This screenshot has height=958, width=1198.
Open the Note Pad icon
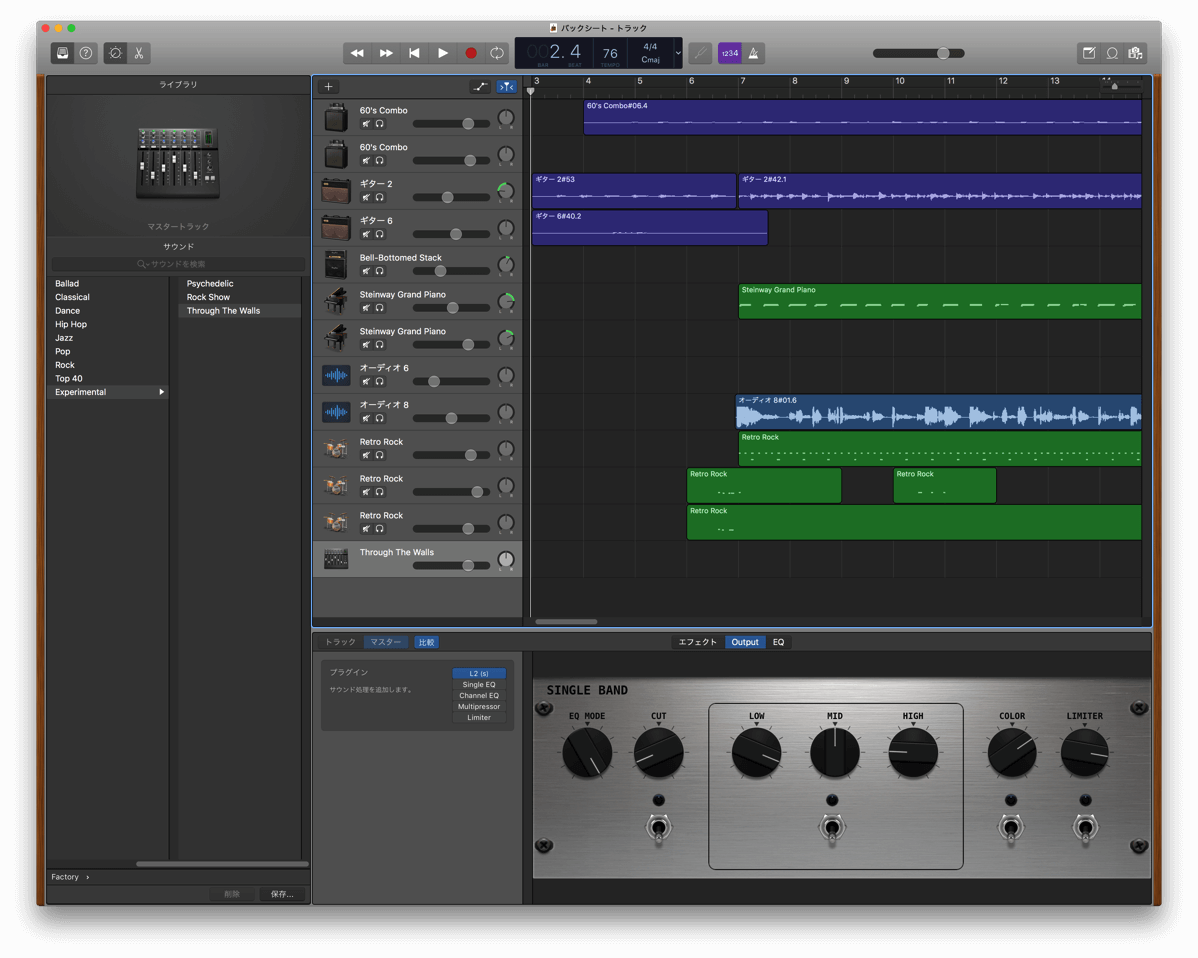point(1089,53)
